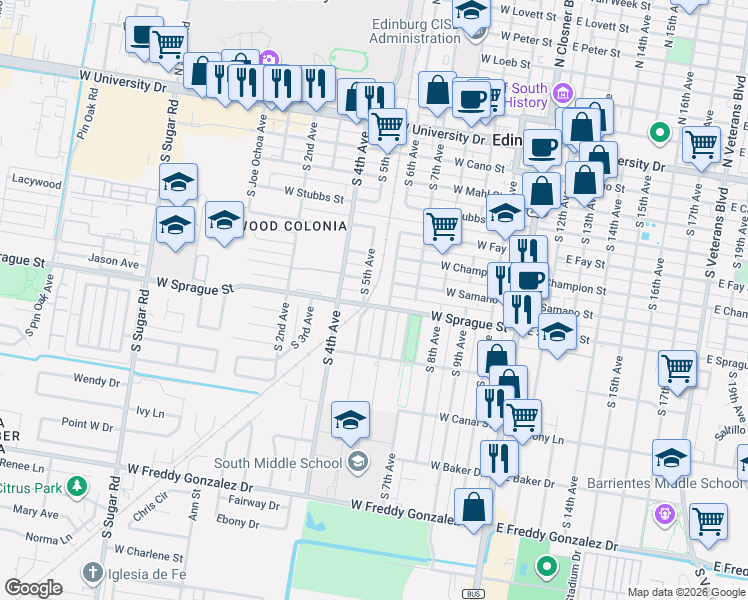Open the shopping bag marker on W Freddy Gonzalez Dr
The width and height of the screenshot is (748, 600).
473,508
